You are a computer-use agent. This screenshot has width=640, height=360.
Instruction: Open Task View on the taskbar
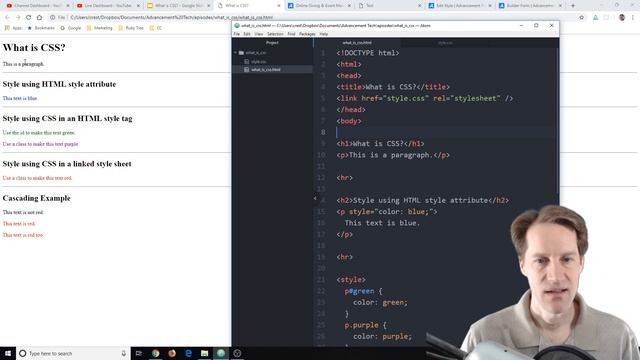[139, 353]
